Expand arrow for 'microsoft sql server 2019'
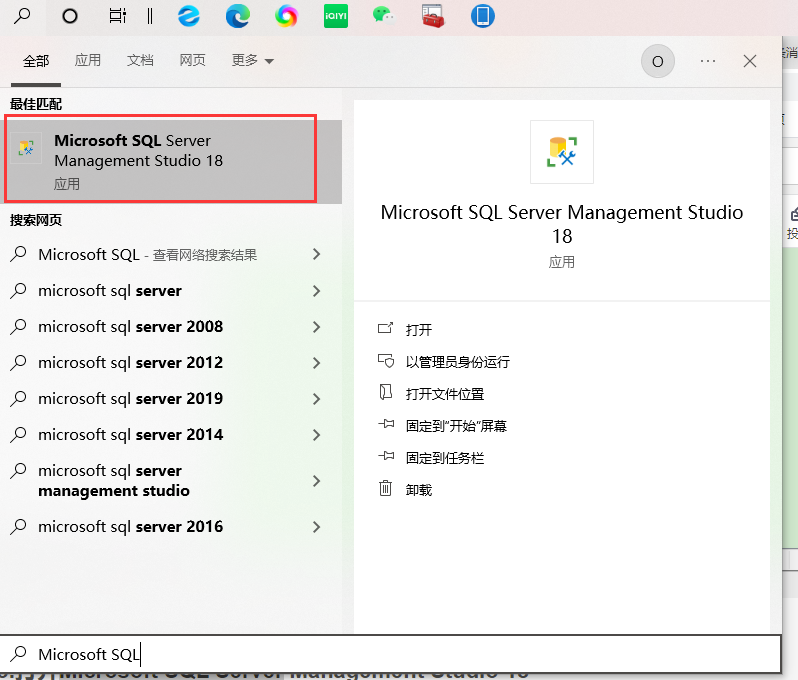Screen dimensions: 798x680 pos(317,399)
